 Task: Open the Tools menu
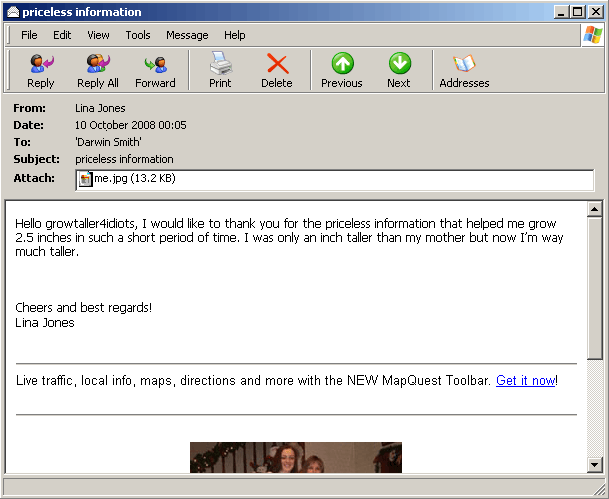[138, 35]
